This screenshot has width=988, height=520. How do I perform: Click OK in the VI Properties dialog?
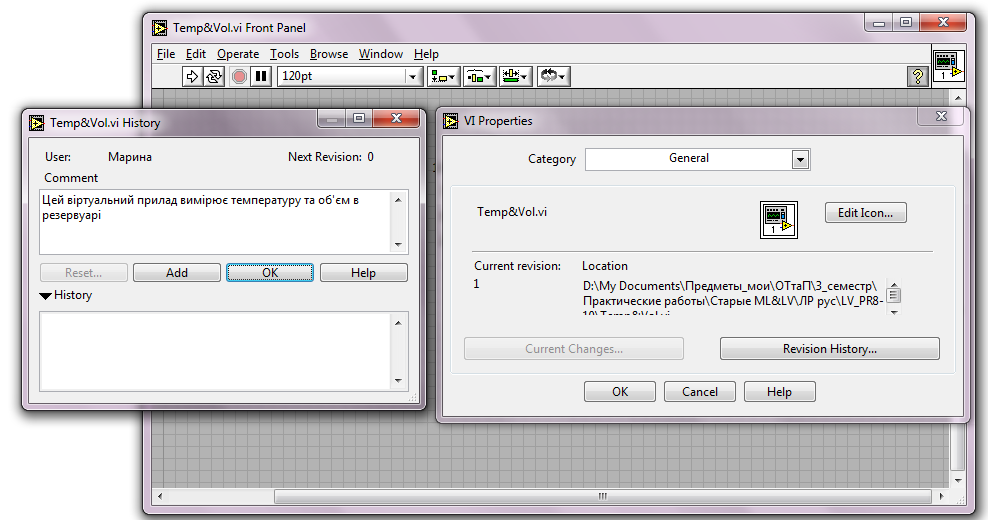[x=620, y=392]
